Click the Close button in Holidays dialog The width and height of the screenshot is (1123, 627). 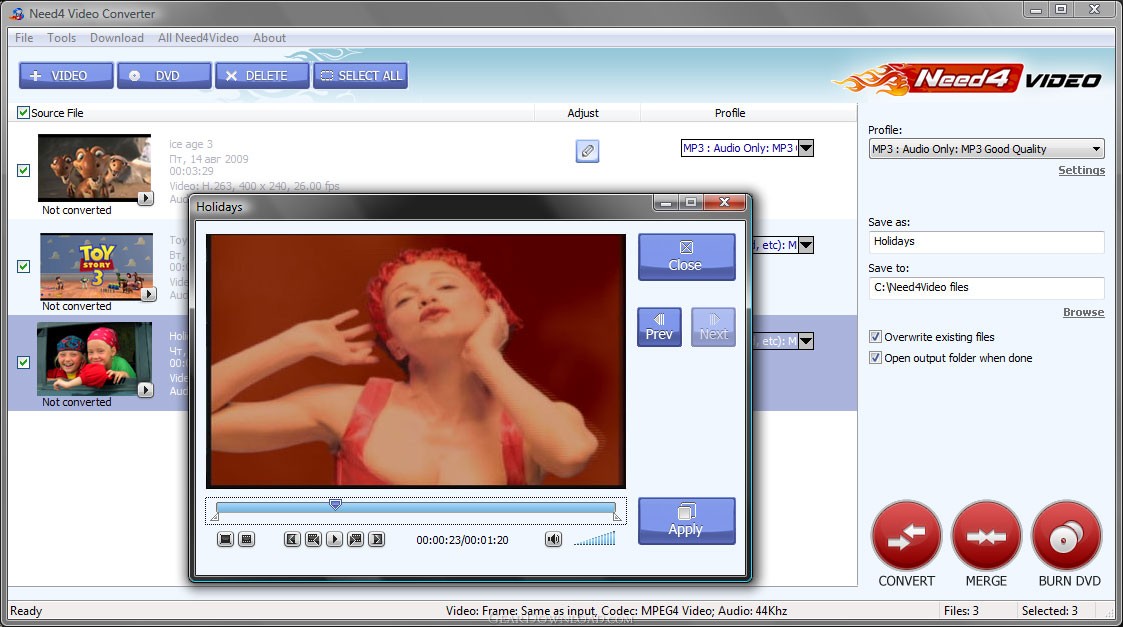click(686, 257)
